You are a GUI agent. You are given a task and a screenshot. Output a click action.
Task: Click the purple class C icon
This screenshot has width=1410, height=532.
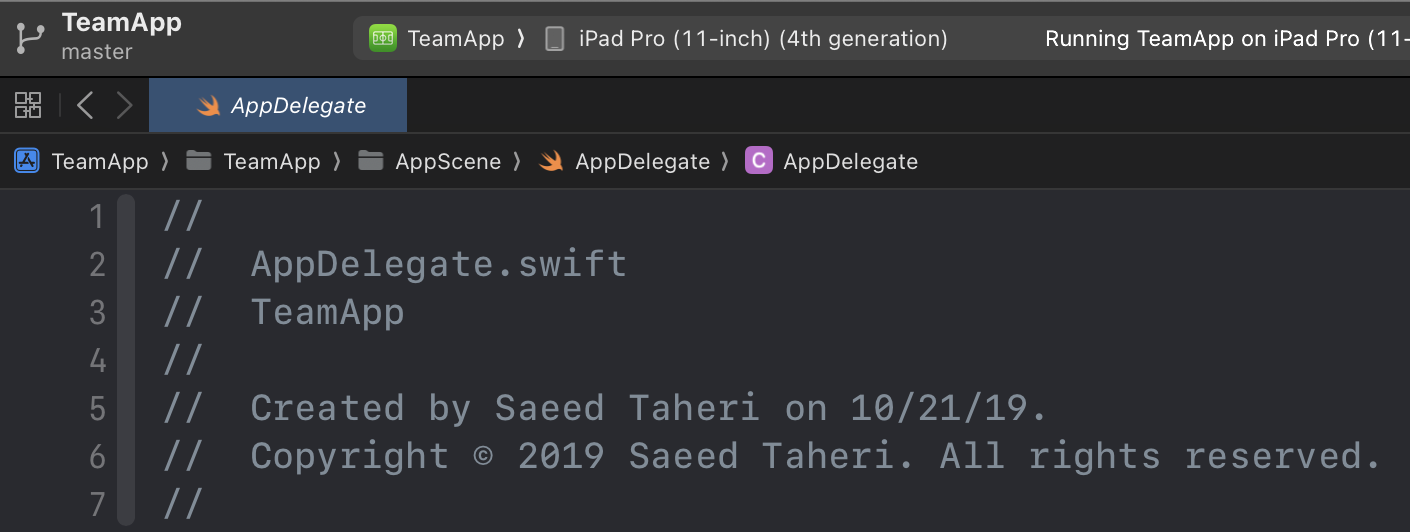pyautogui.click(x=759, y=161)
